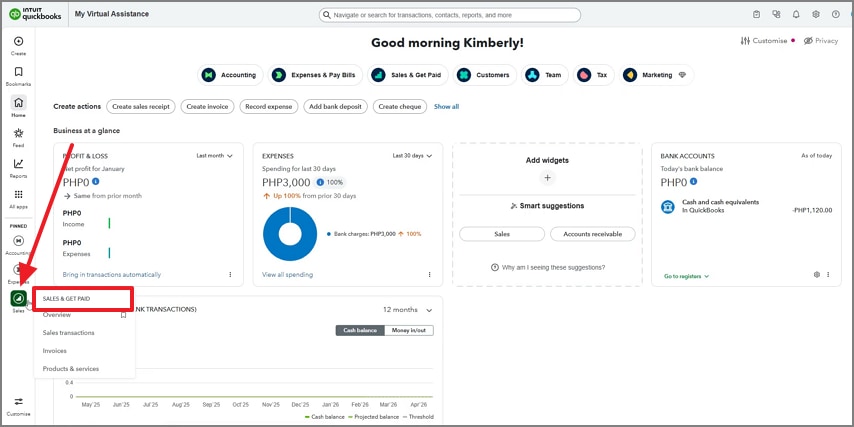Expand the 12 months dropdown
Image resolution: width=854 pixels, height=427 pixels.
[407, 310]
